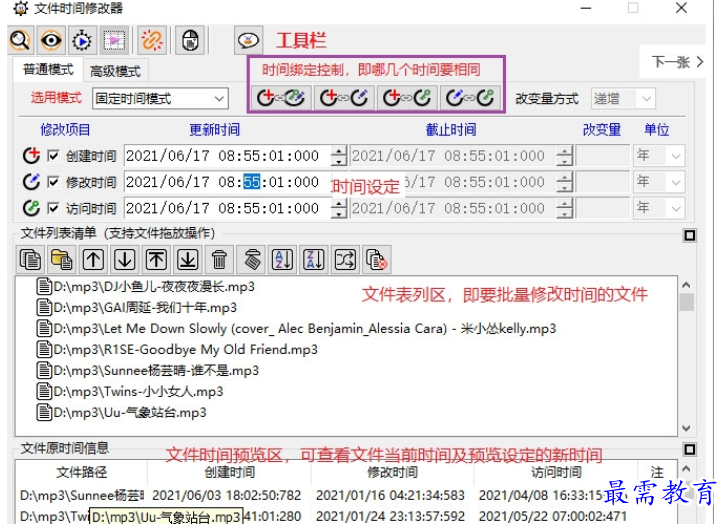
Task: Bind modification time with access time
Action: coord(470,98)
